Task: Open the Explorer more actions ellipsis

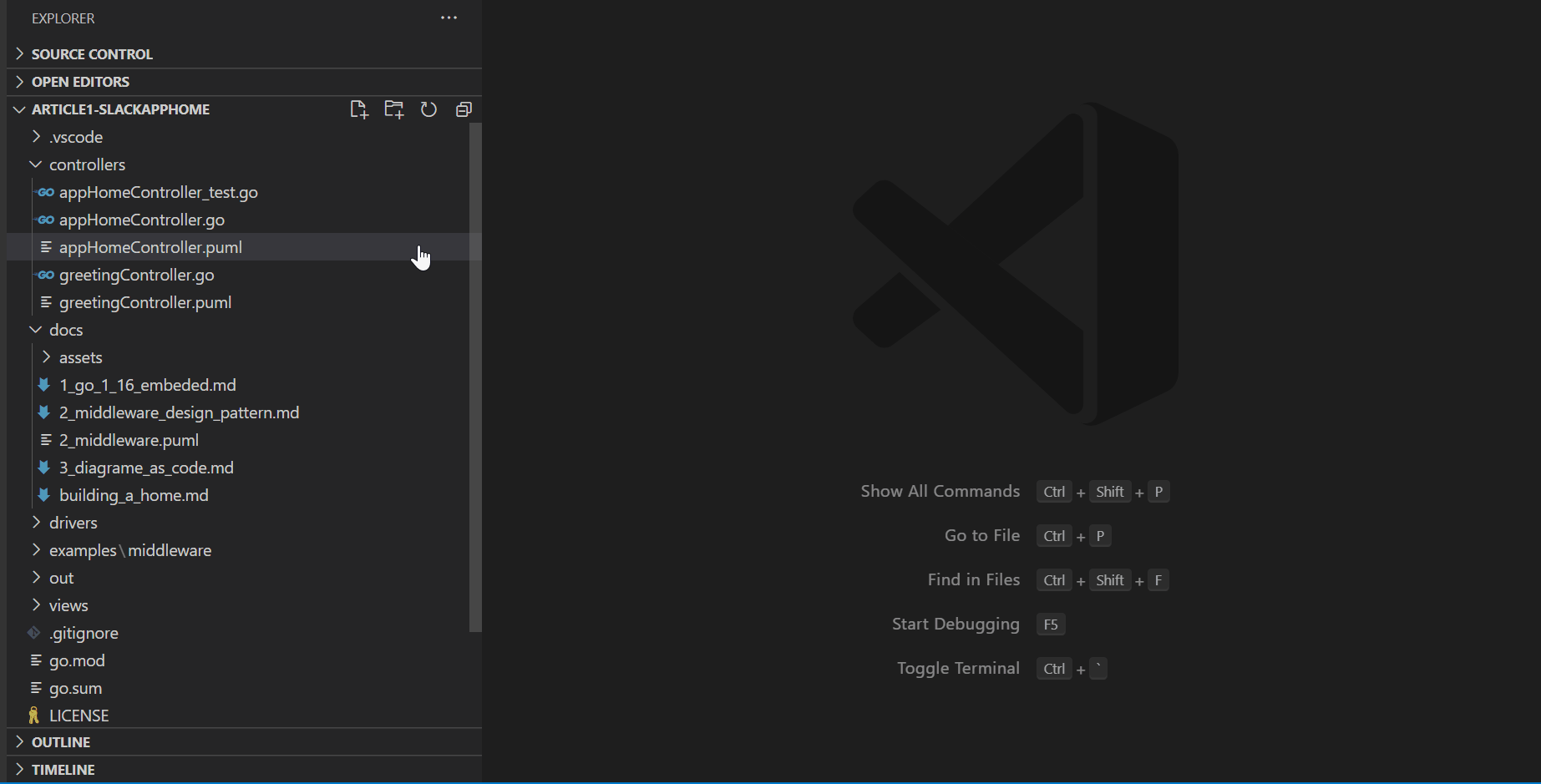Action: point(449,18)
